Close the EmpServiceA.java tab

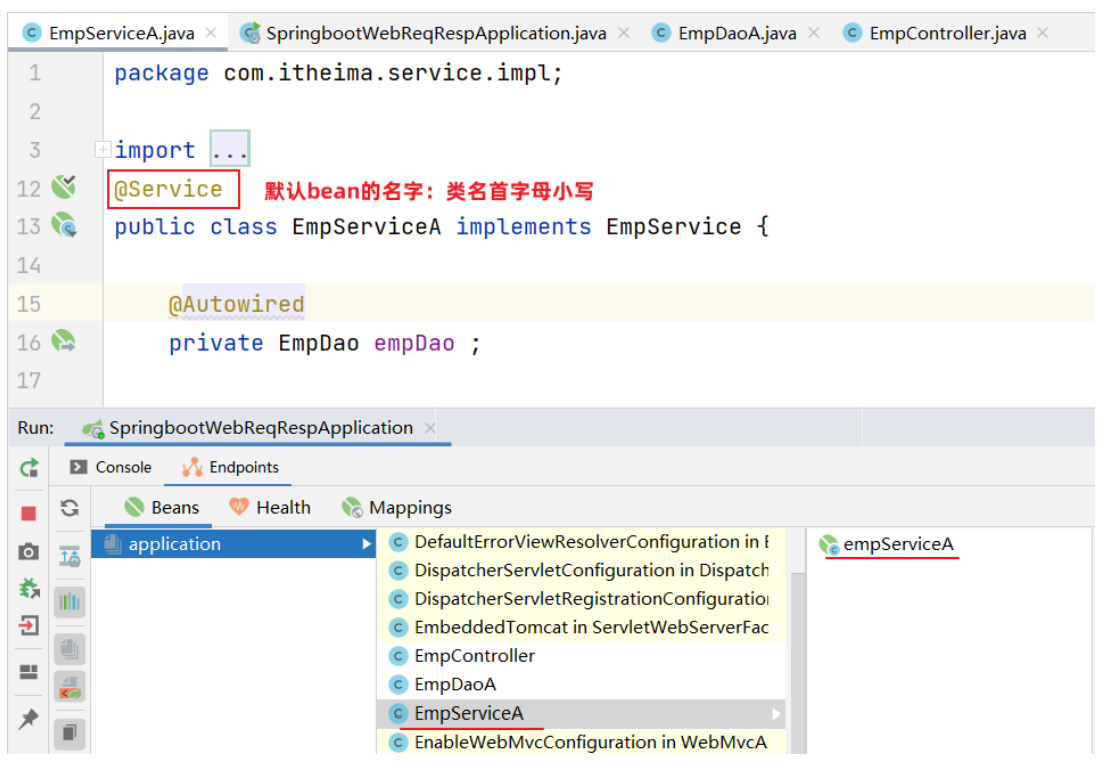(210, 32)
